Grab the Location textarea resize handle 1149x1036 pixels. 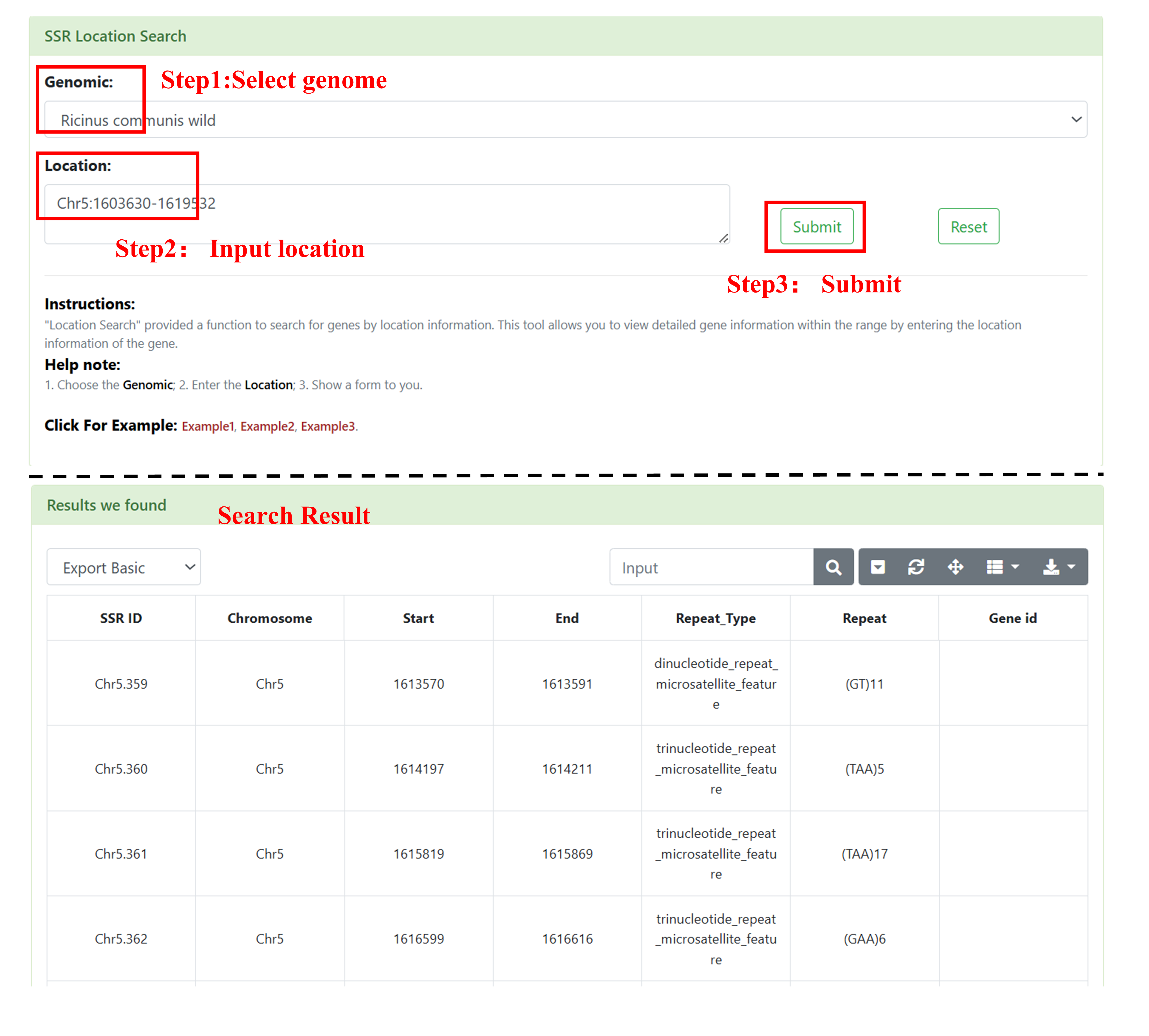point(723,238)
